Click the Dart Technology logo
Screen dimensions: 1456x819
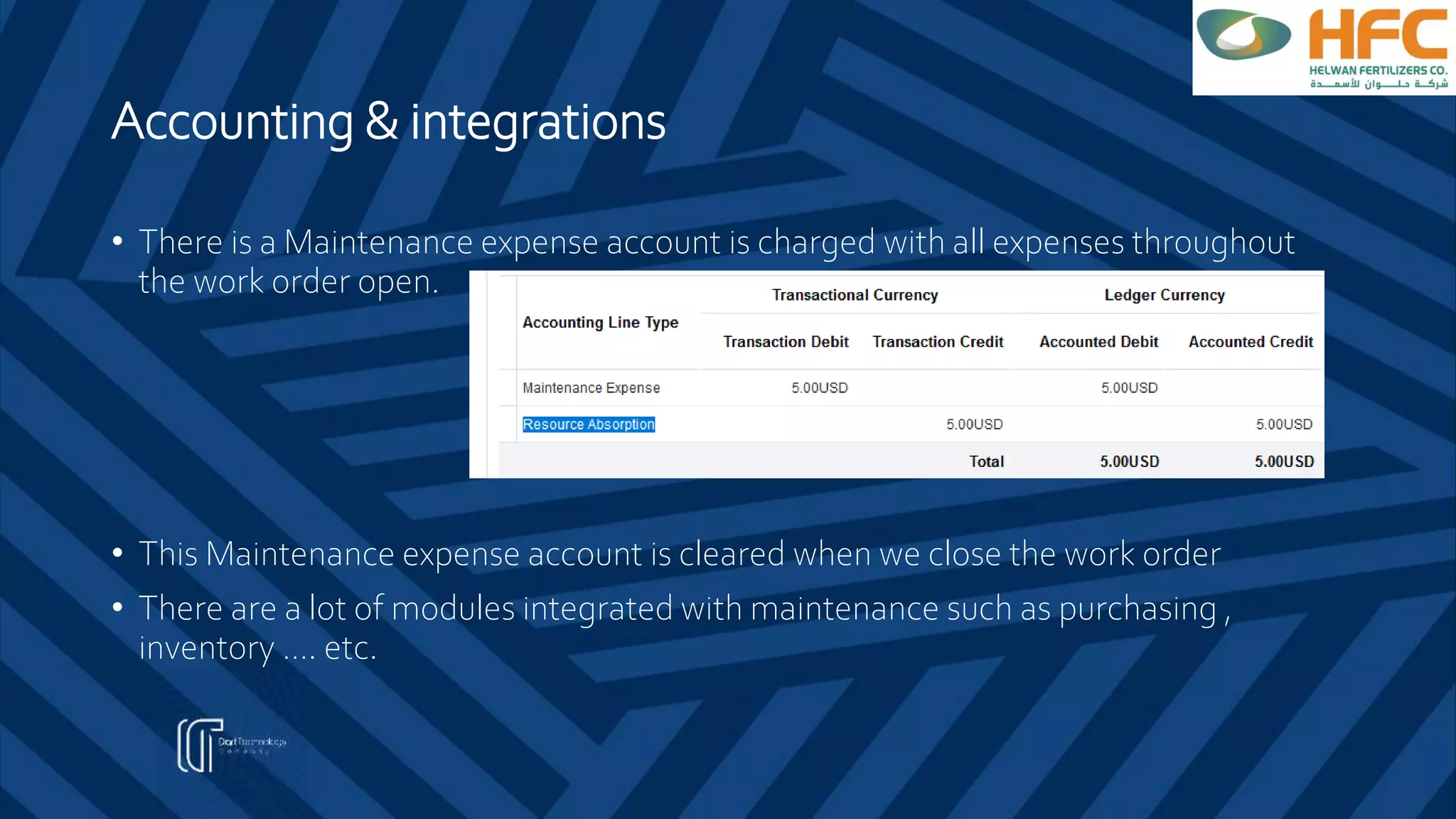tap(232, 744)
